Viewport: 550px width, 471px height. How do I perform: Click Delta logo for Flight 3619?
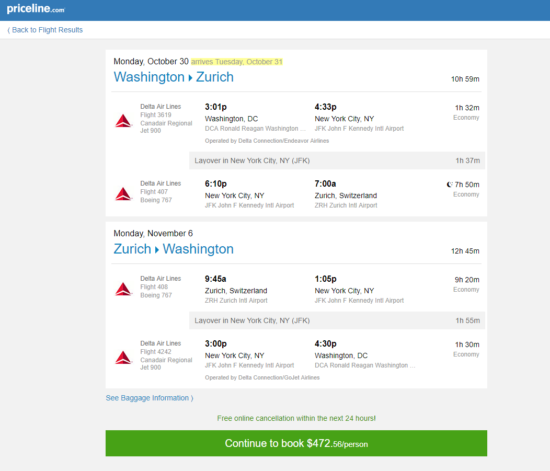point(123,121)
